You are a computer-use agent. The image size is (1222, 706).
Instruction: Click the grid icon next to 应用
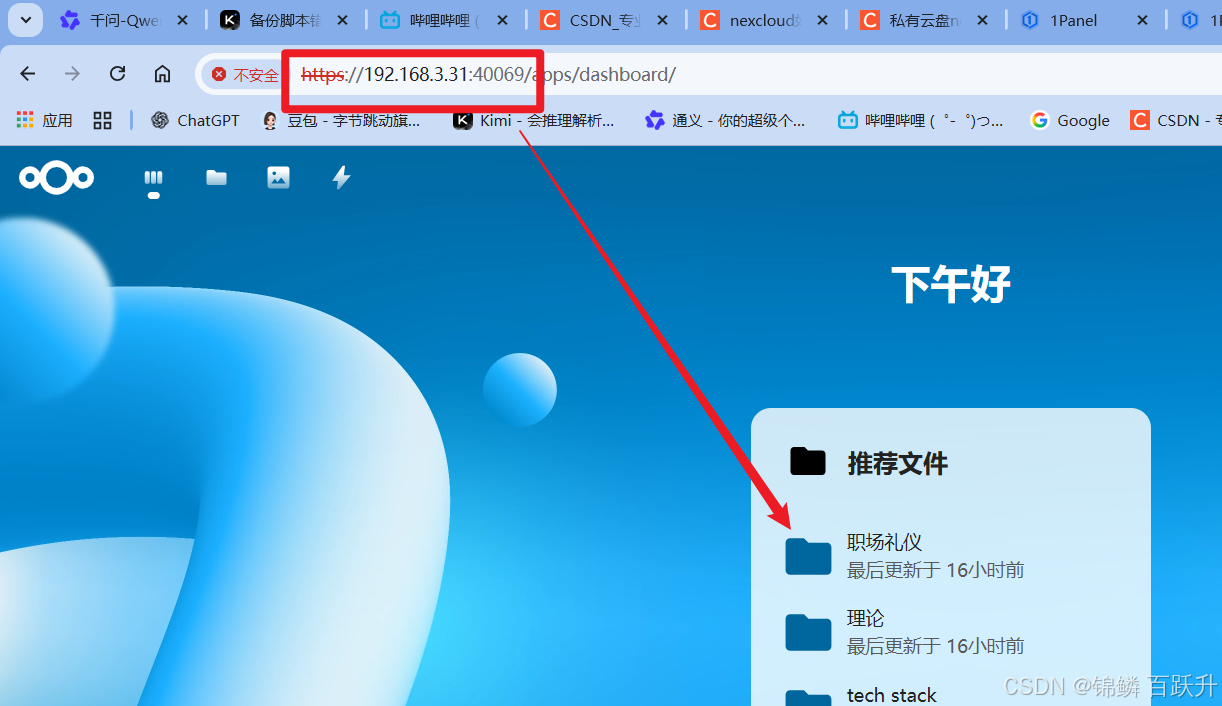point(102,120)
